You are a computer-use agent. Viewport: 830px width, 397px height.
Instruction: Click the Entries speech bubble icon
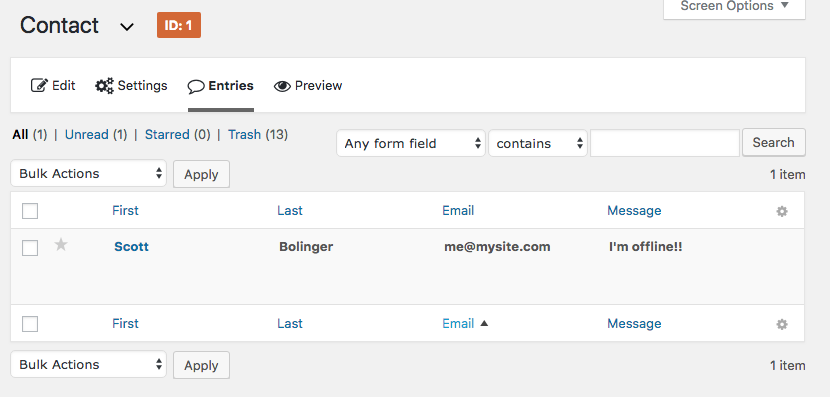(x=196, y=86)
